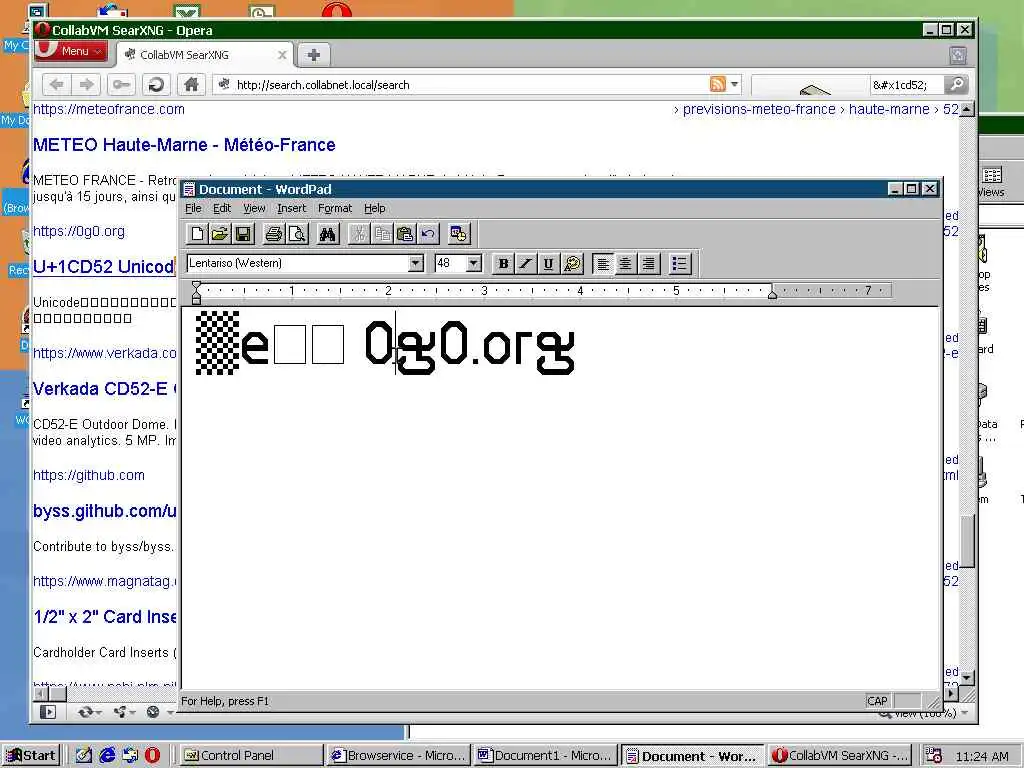Open a new tab in Opera
This screenshot has height=768, width=1024.
[313, 55]
